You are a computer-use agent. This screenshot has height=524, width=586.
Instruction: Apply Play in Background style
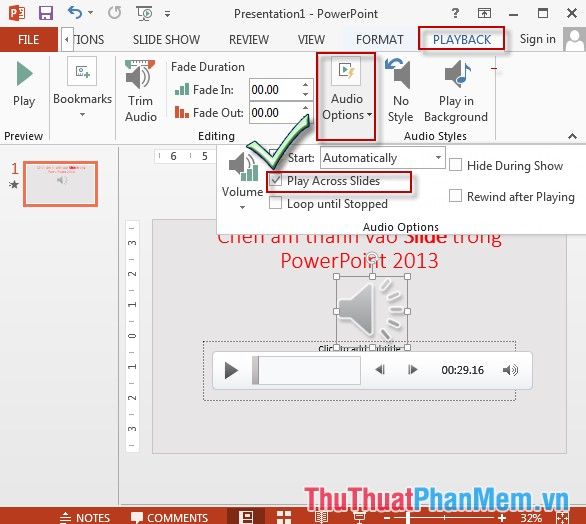(456, 91)
